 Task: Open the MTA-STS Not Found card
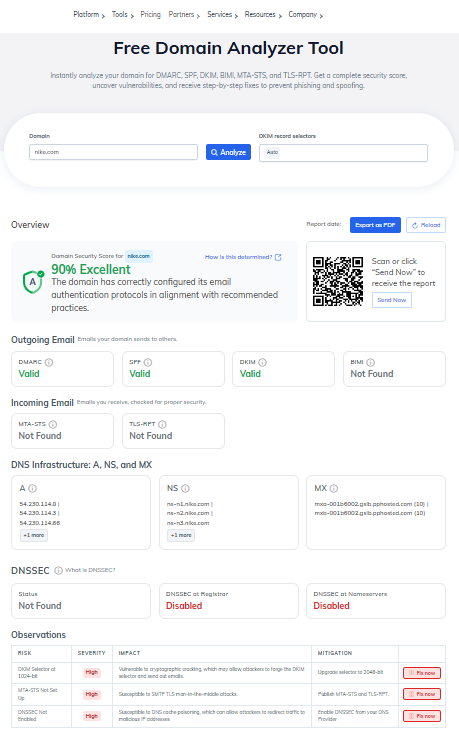click(62, 431)
